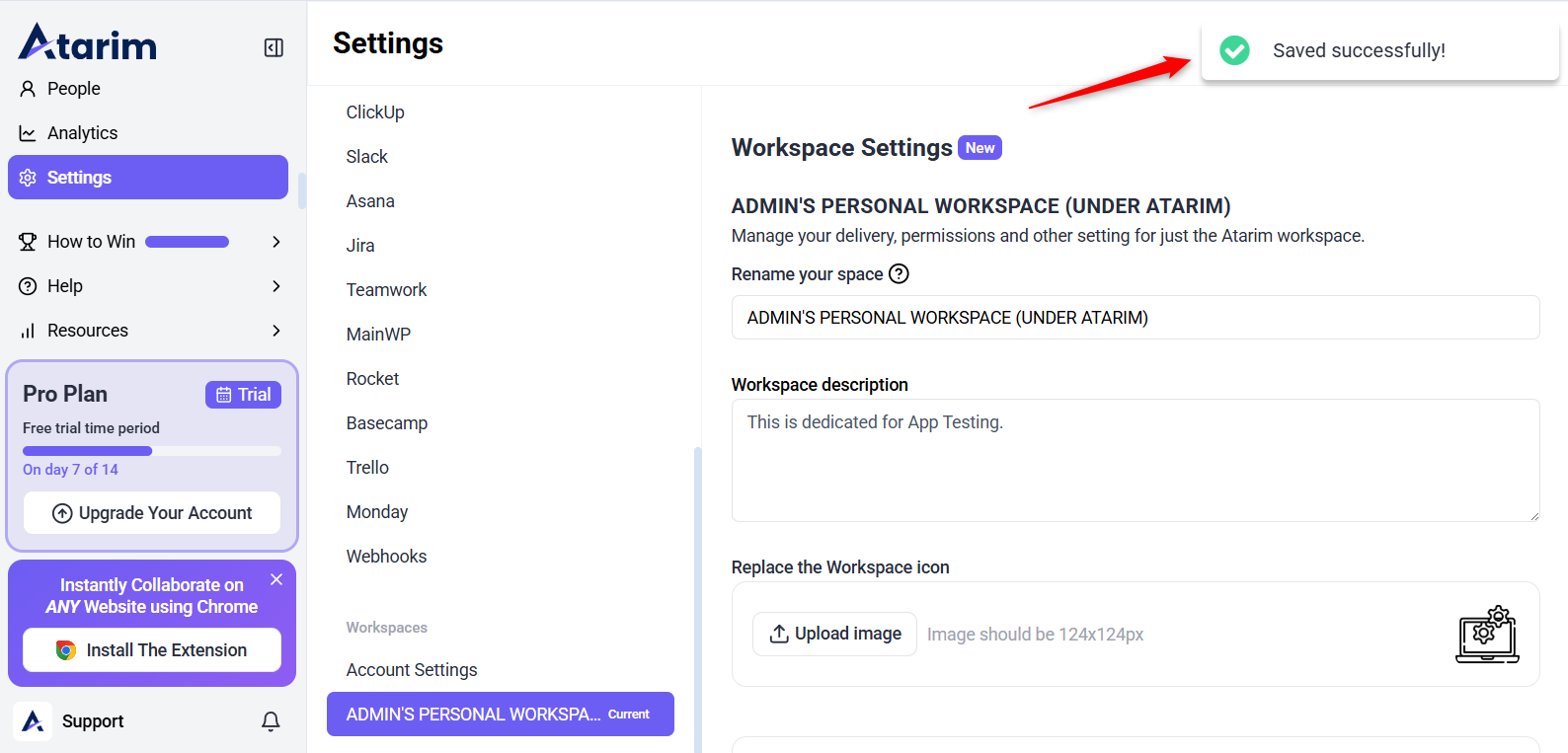The image size is (1568, 753).
Task: Click the free trial progress bar
Action: pyautogui.click(x=152, y=451)
